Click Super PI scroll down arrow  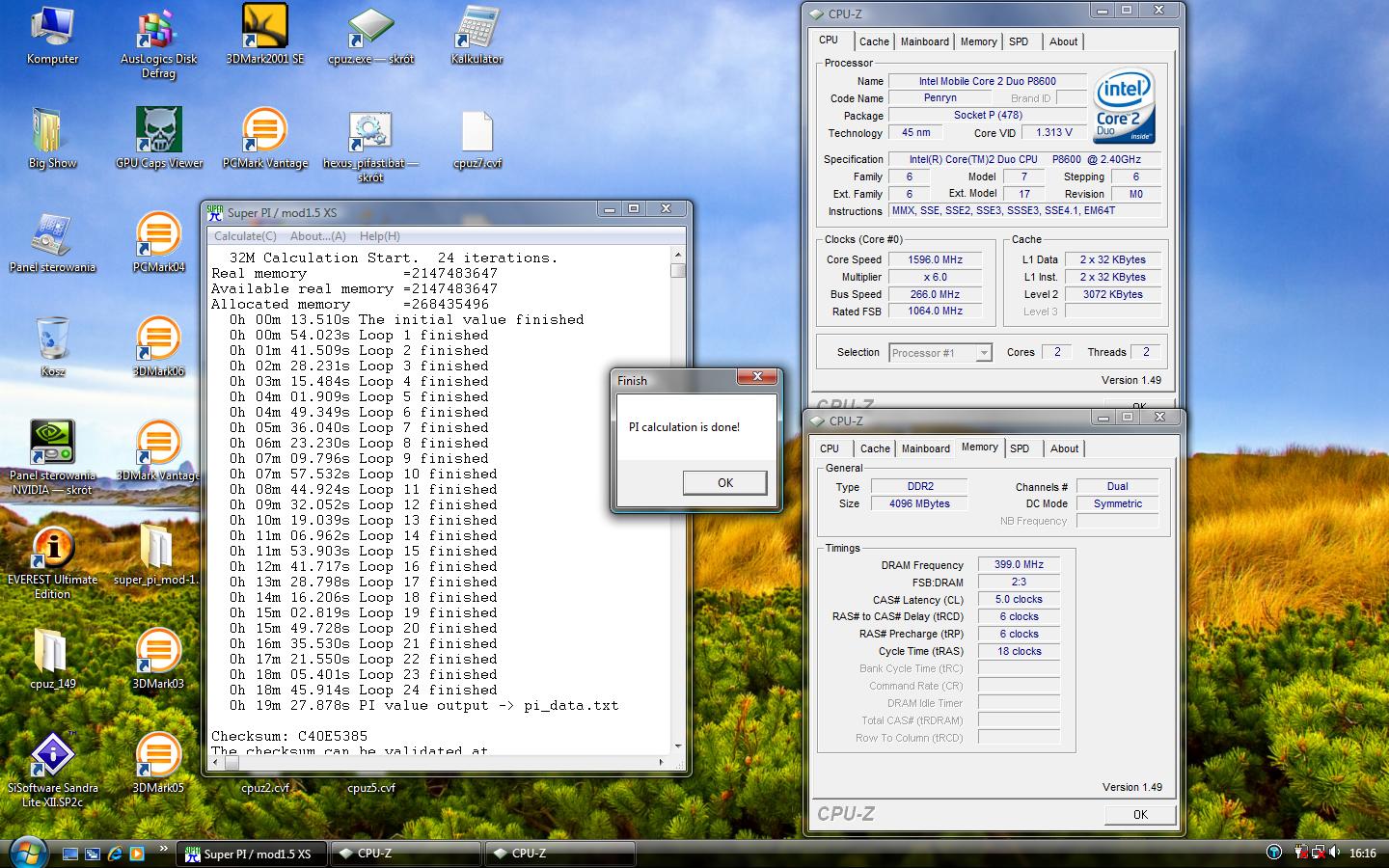[x=678, y=745]
